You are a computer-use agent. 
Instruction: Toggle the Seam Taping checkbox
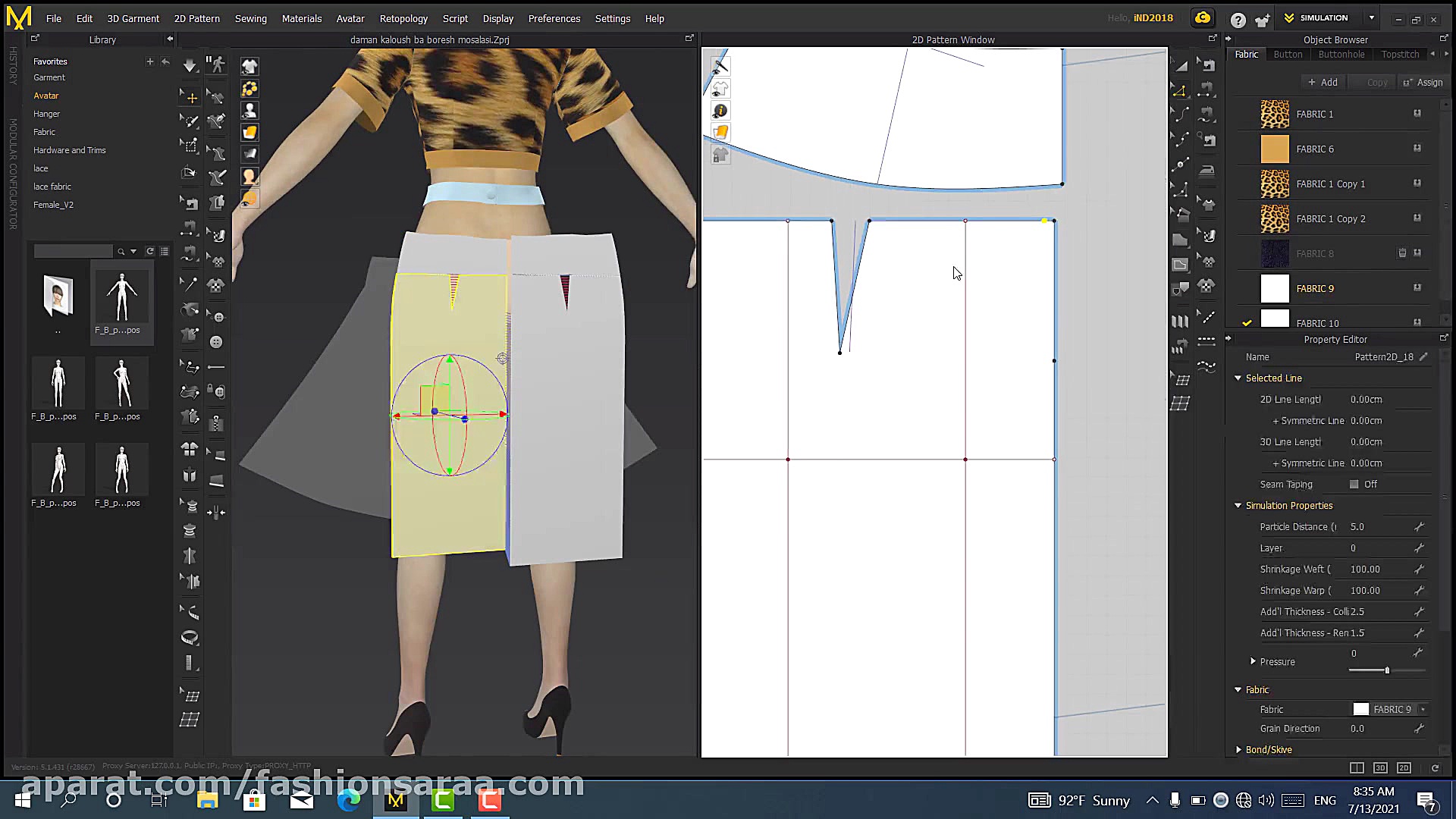1354,485
